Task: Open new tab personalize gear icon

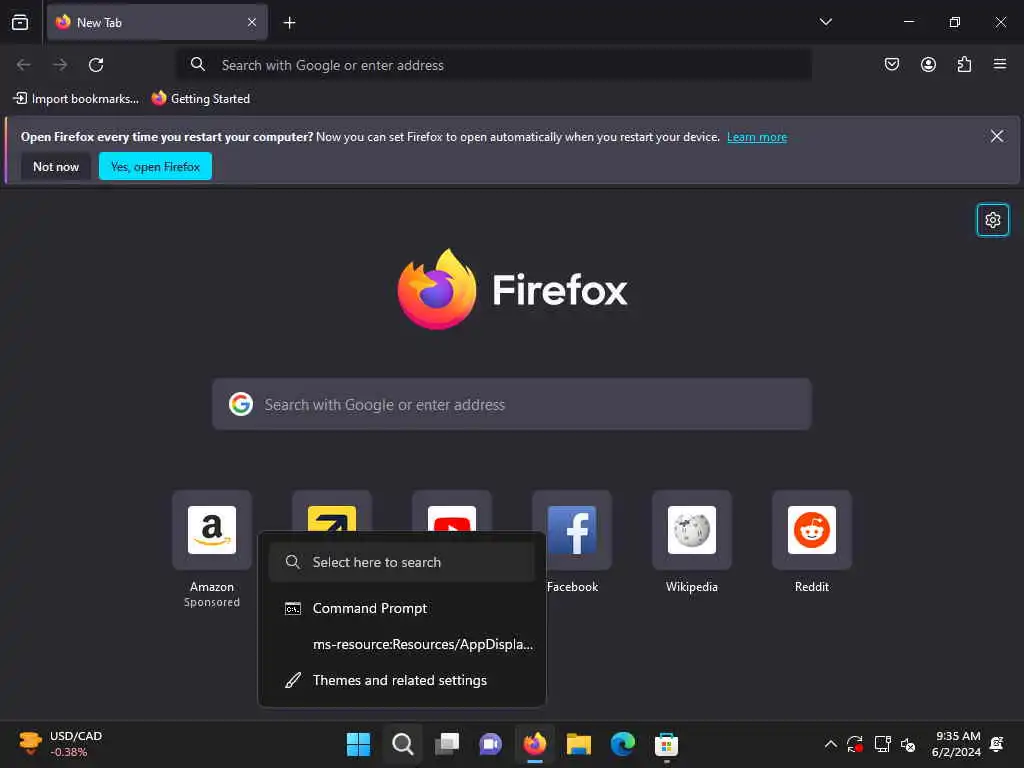Action: click(993, 220)
